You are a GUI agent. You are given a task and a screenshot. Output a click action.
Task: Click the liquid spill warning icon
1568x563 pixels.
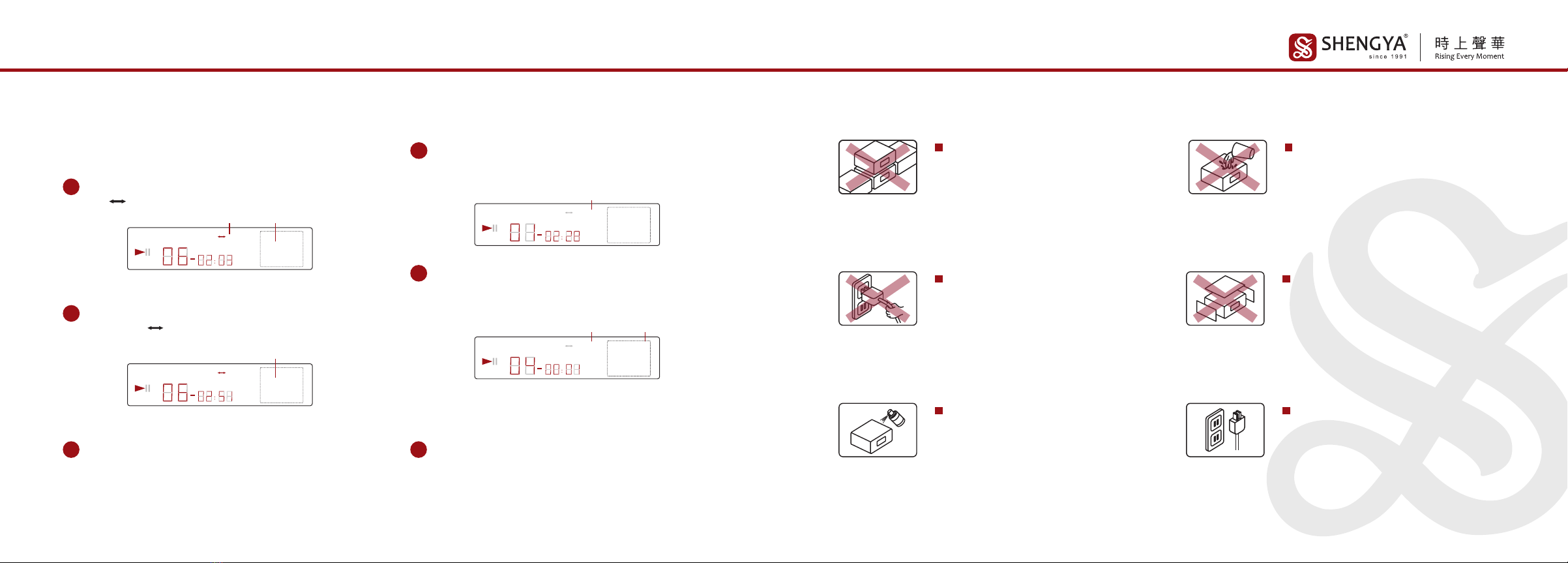pyautogui.click(x=1228, y=167)
